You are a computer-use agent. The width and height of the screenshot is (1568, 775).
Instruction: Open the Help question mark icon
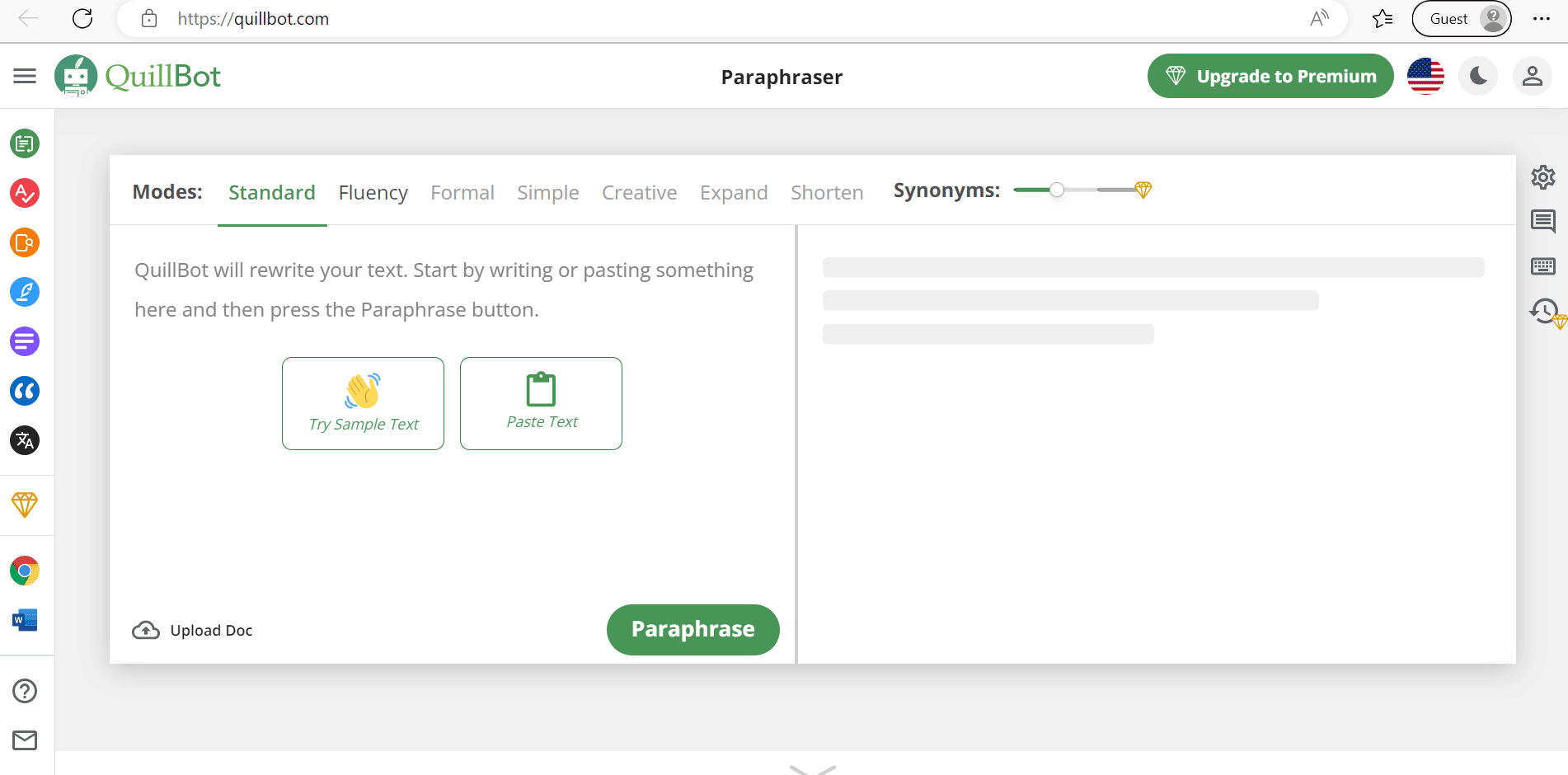point(25,691)
